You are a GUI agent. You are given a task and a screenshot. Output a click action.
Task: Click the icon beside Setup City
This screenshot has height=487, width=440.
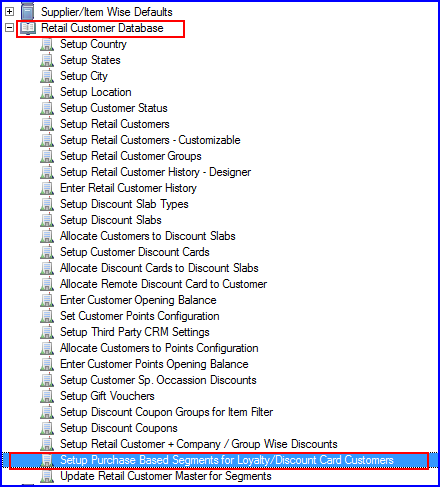click(47, 76)
